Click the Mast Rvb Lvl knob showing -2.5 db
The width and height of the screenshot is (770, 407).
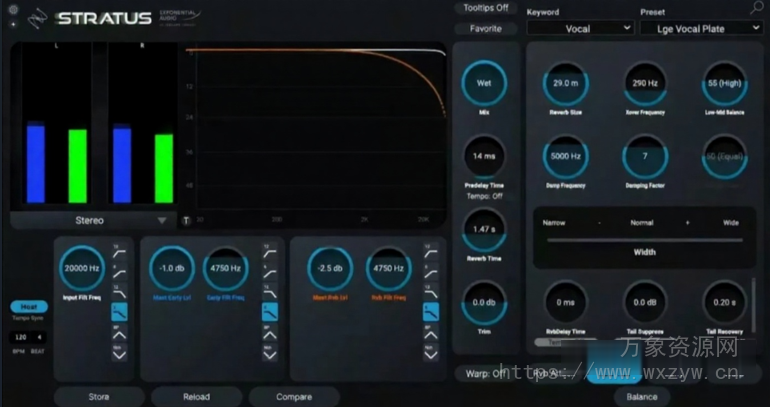[330, 269]
